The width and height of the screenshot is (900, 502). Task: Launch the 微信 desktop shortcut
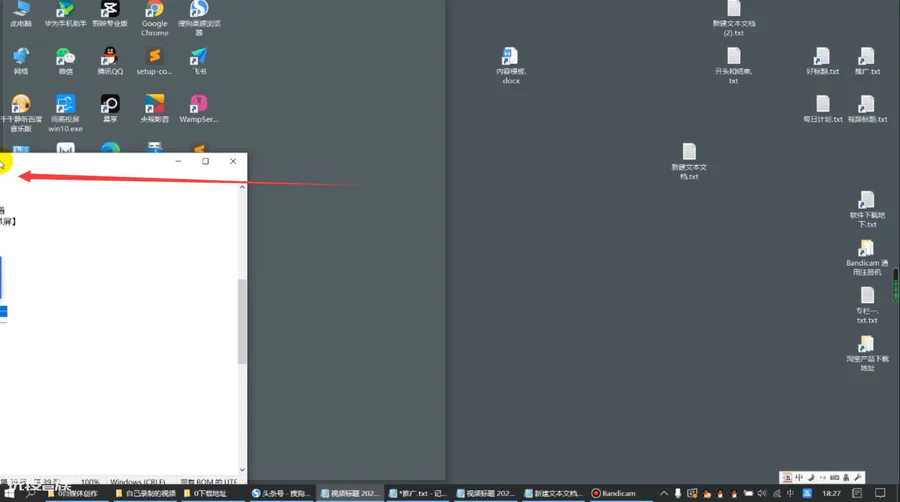coord(65,61)
